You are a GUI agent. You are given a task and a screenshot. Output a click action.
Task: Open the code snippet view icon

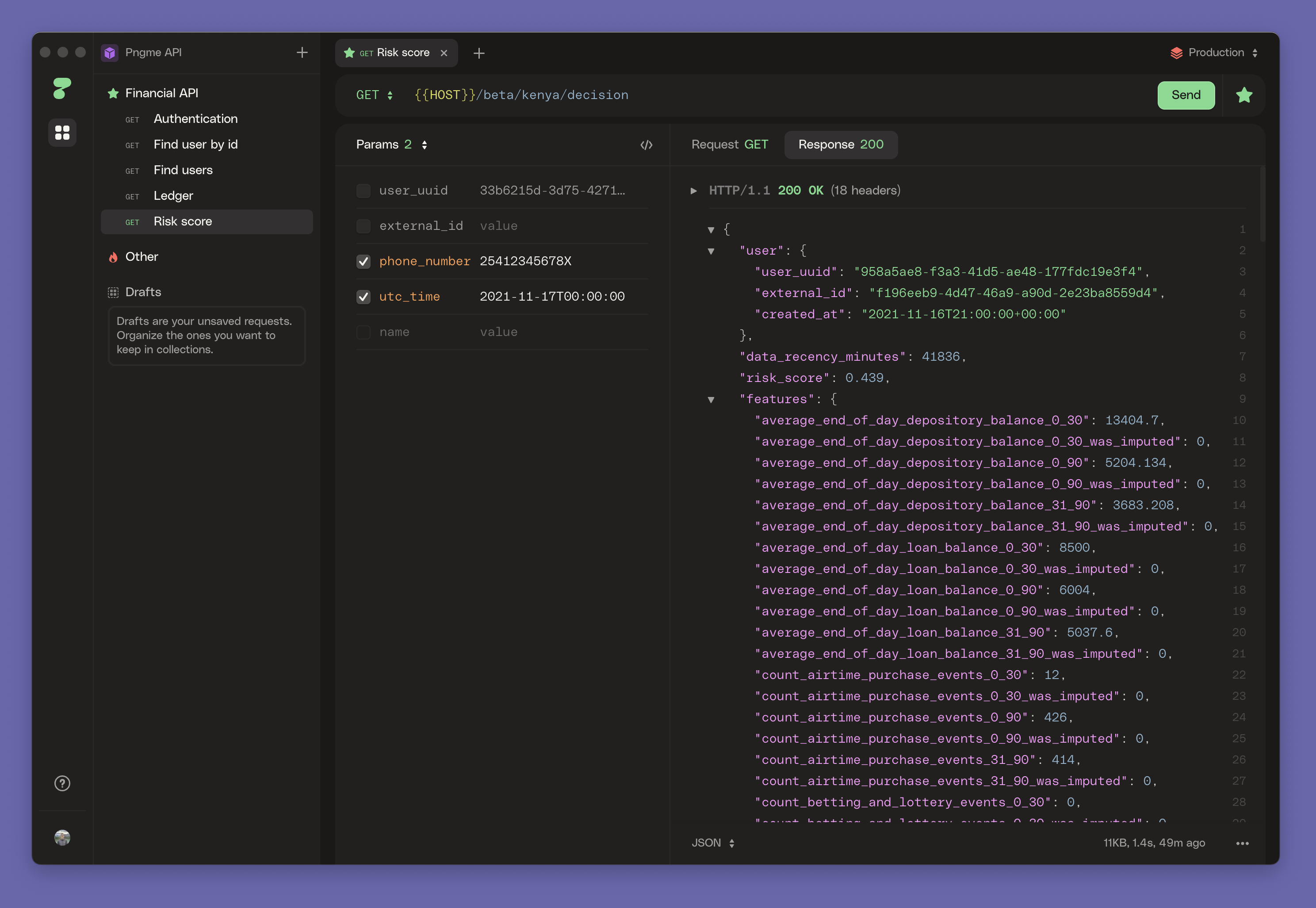pyautogui.click(x=647, y=145)
